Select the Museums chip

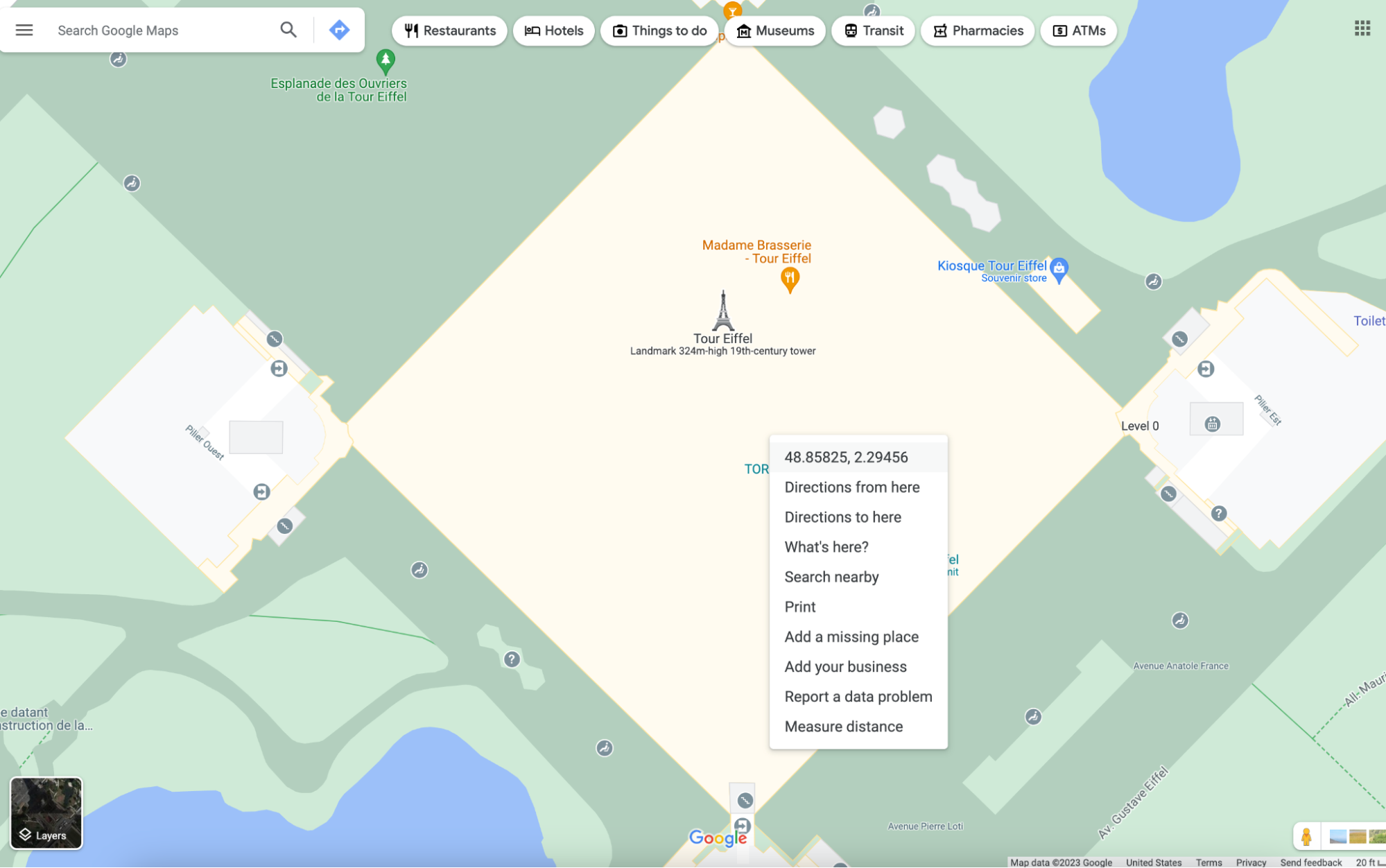click(x=774, y=31)
